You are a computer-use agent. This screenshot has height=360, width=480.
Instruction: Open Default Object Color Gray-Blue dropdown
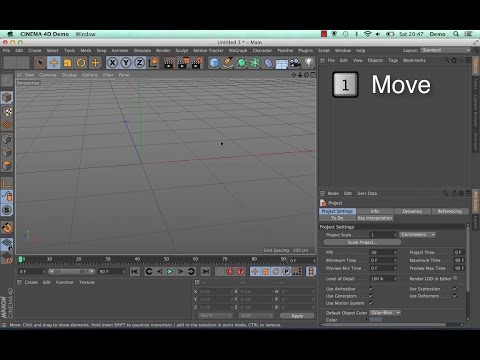click(x=385, y=313)
